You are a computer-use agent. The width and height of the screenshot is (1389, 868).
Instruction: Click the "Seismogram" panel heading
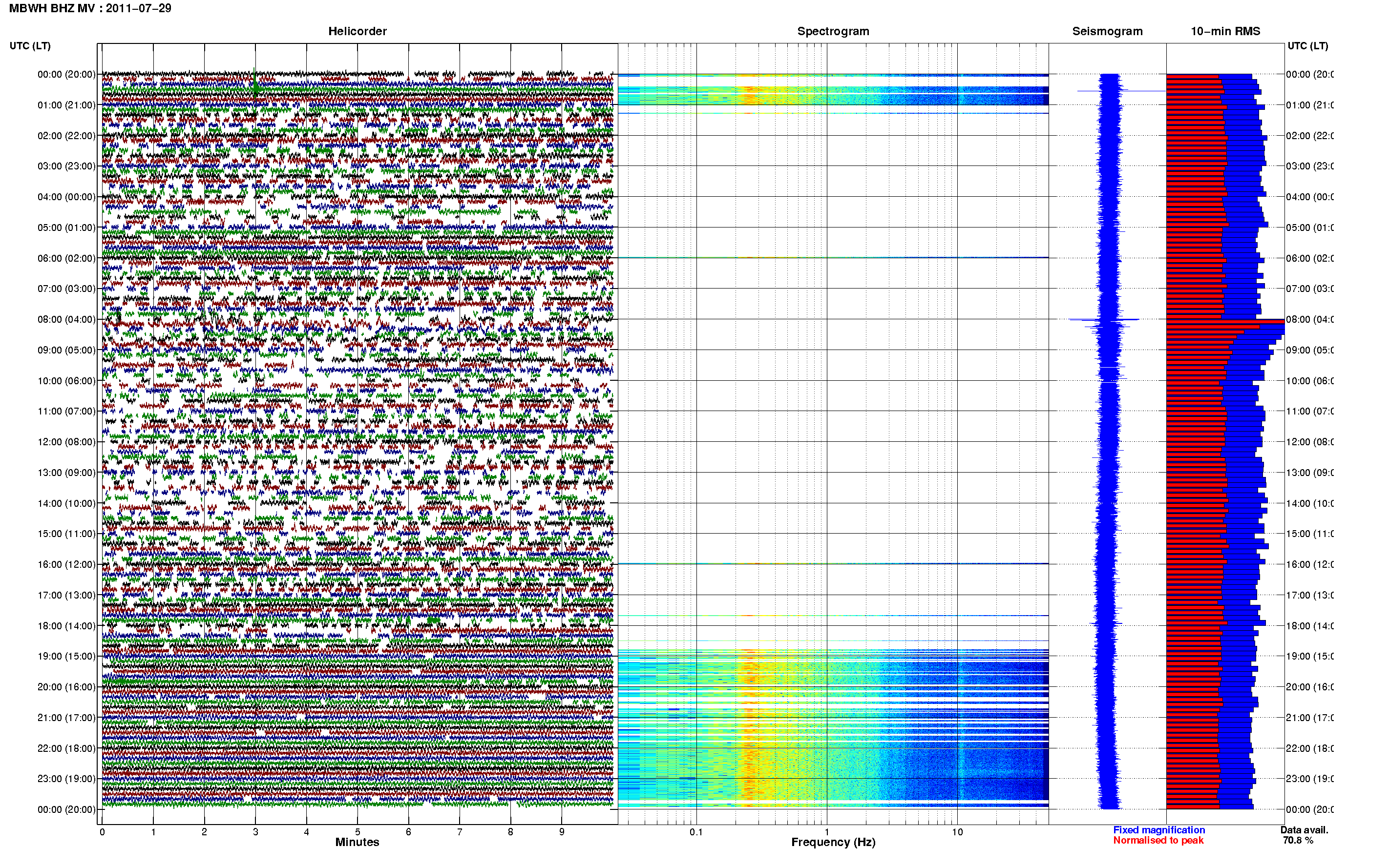pyautogui.click(x=1107, y=31)
